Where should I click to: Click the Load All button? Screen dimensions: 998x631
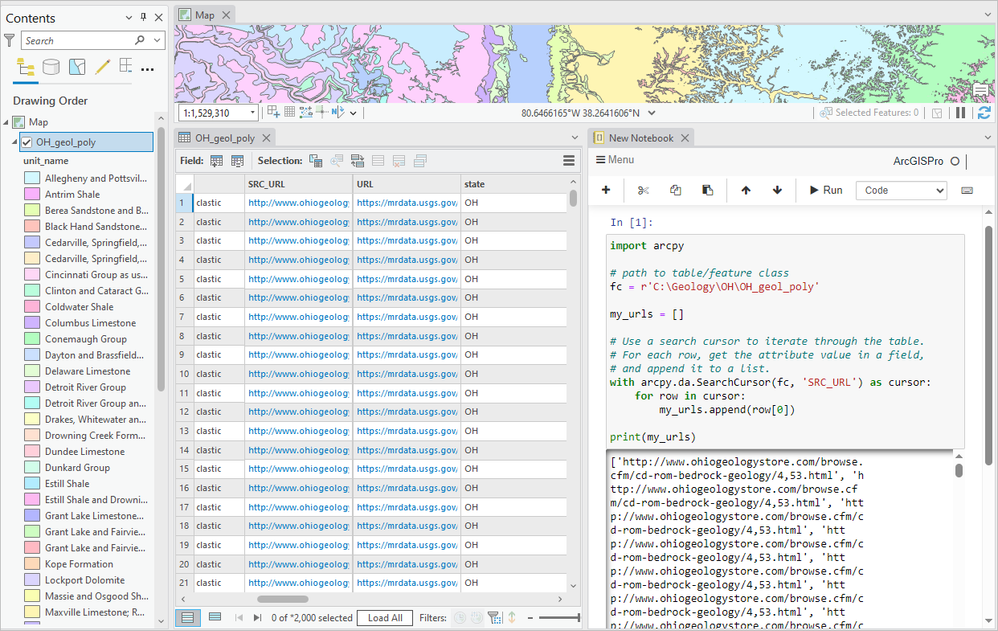[385, 618]
